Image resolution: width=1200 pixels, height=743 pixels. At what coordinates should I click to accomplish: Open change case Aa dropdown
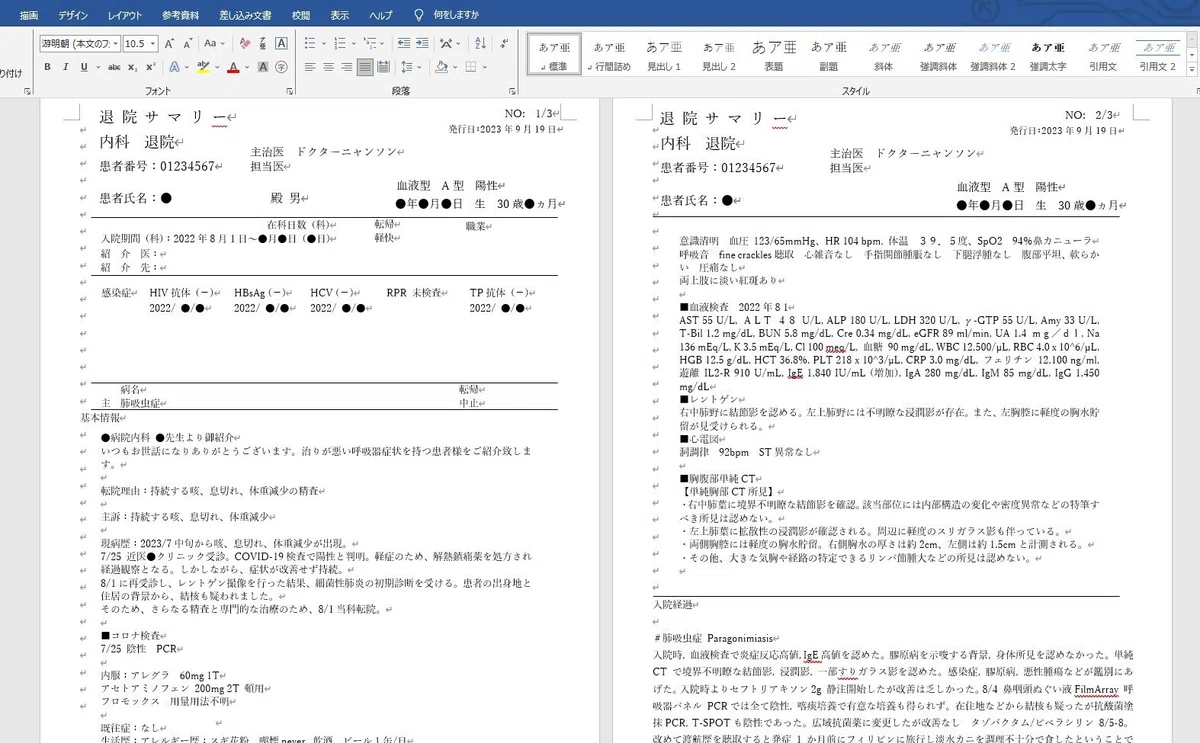[x=214, y=44]
